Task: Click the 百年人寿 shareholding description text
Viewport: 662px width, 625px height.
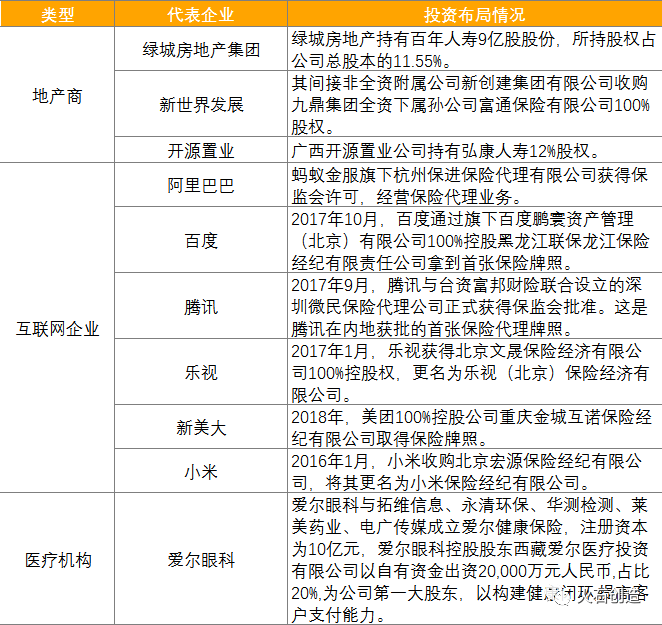Action: [474, 49]
